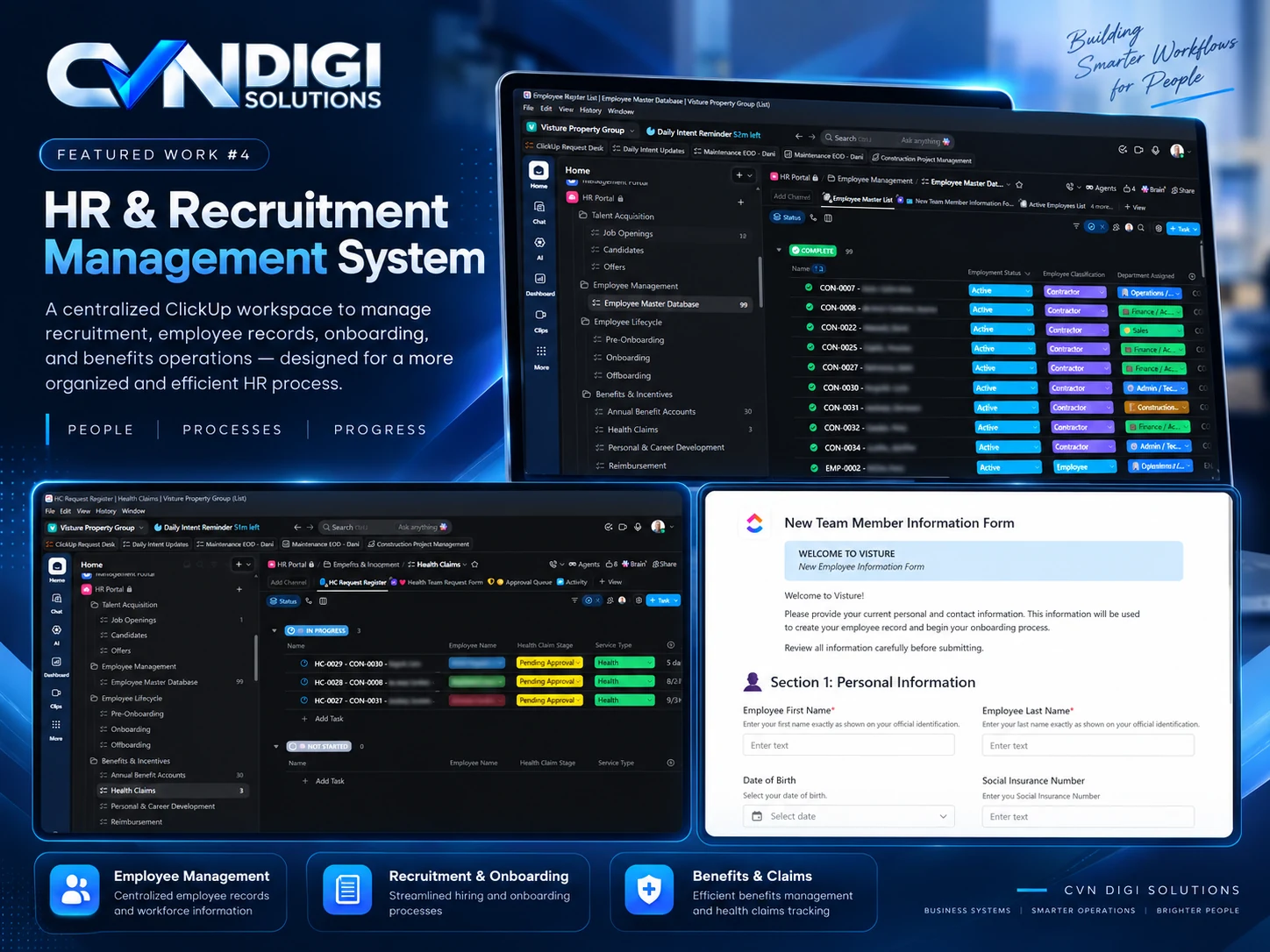This screenshot has height=952, width=1270.
Task: Open History menu in Health Claims window
Action: click(x=106, y=511)
